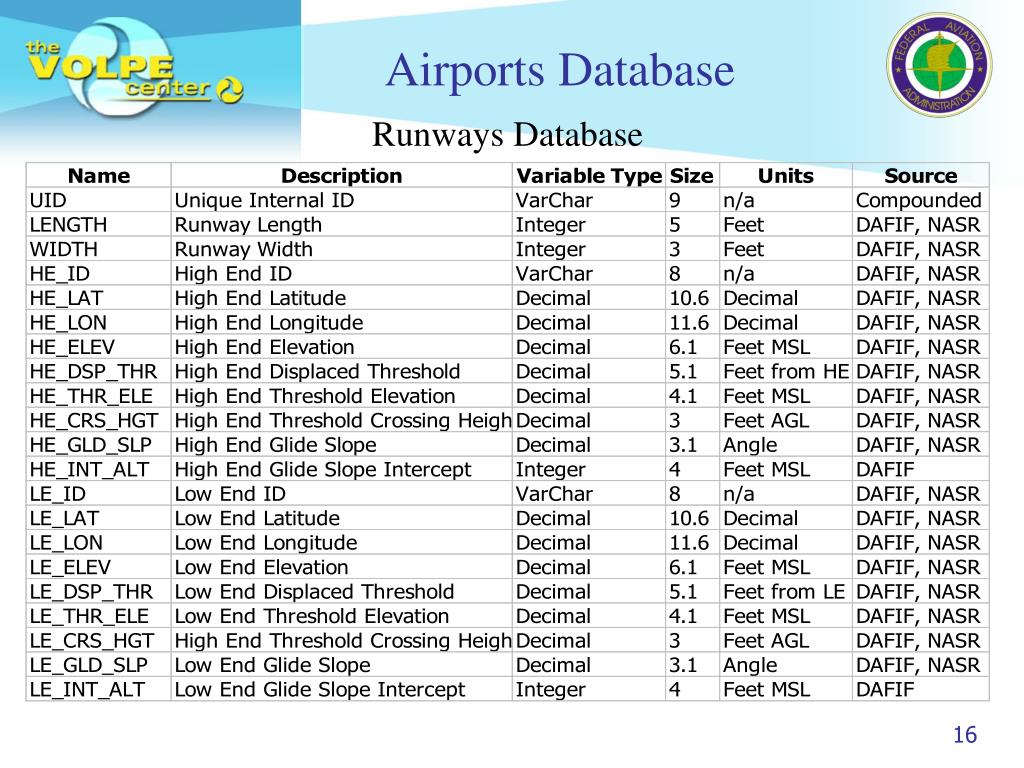Screen dimensions: 1024x768
Task: Click the 'Description' column header
Action: point(342,176)
